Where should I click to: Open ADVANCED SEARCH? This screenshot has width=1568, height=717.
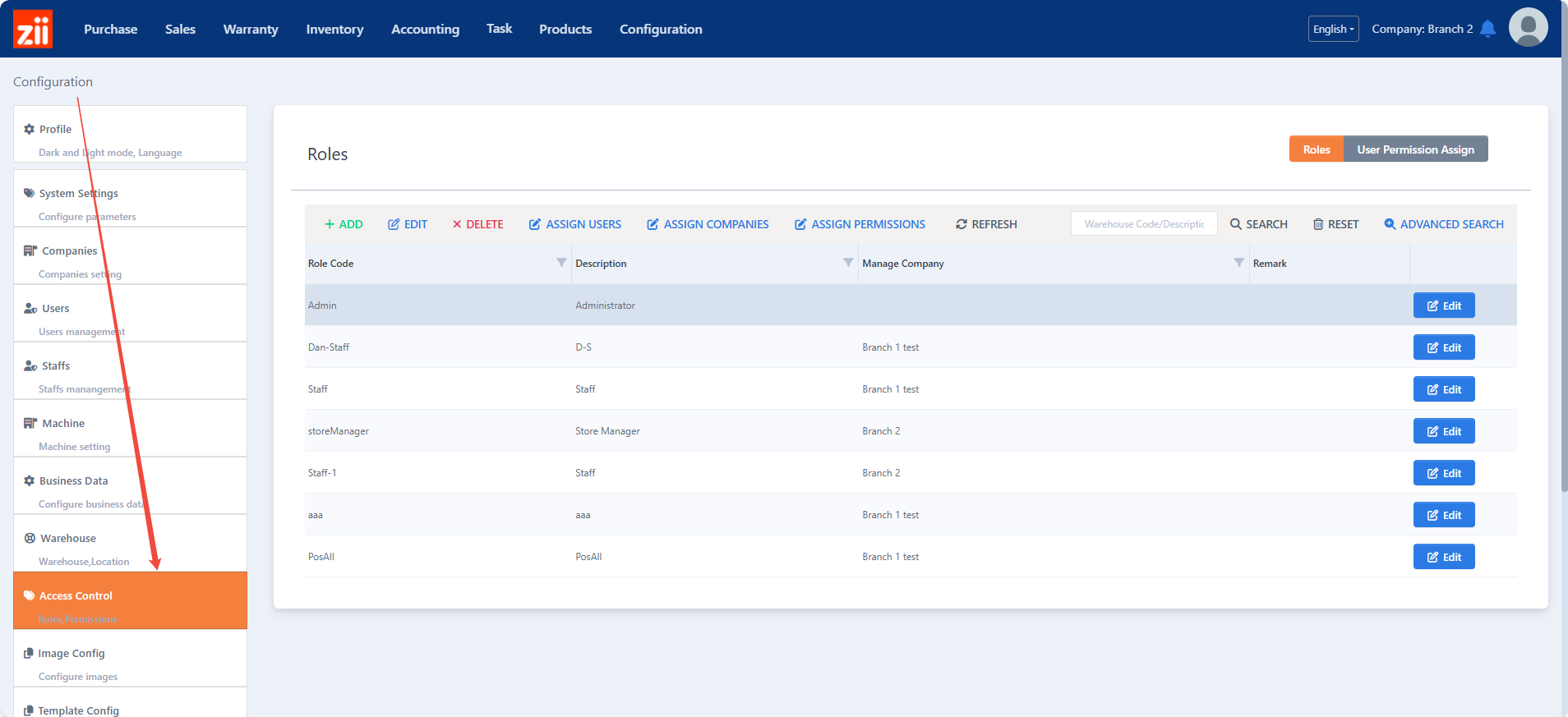(x=1444, y=224)
